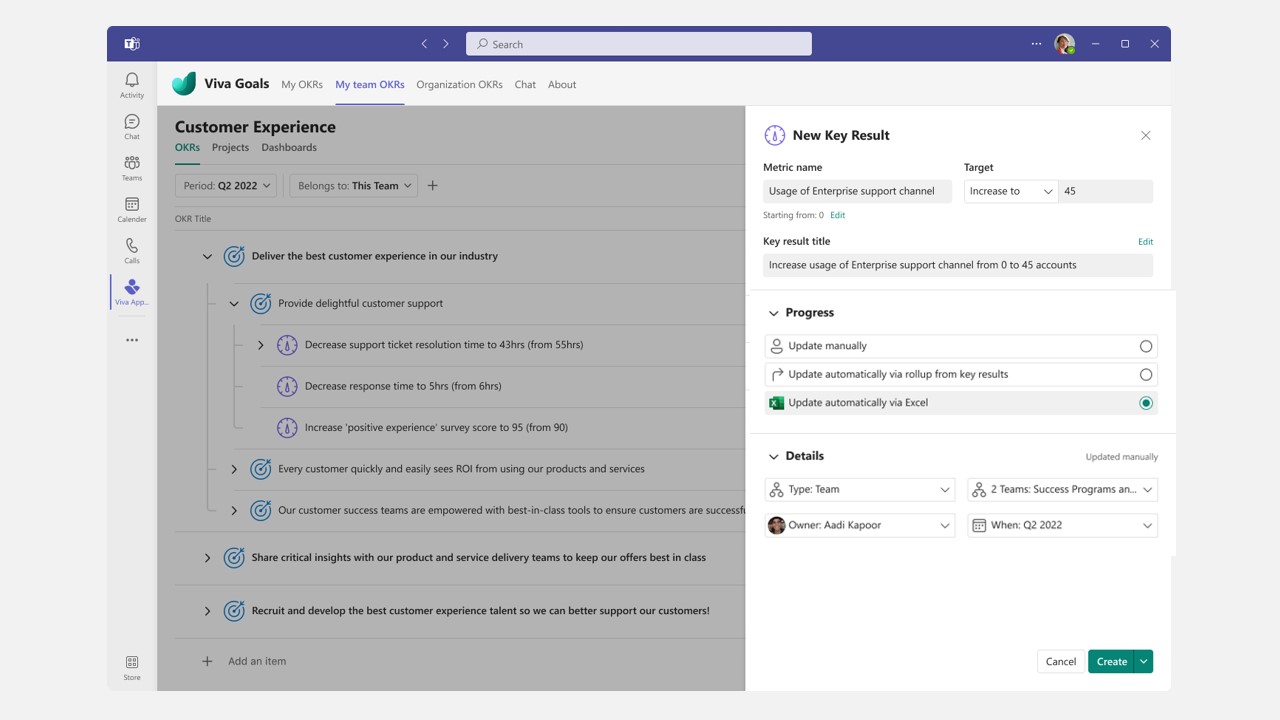Click objective icon for Share critical insights

(234, 557)
